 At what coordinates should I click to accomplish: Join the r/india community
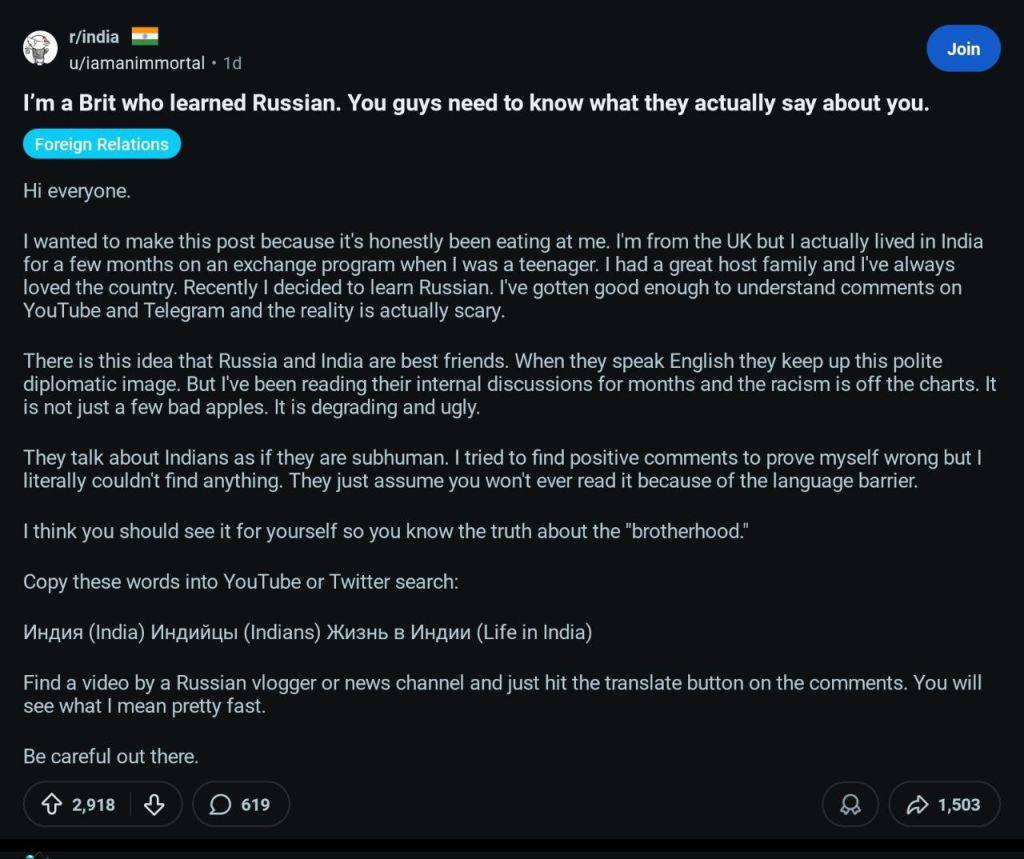963,49
